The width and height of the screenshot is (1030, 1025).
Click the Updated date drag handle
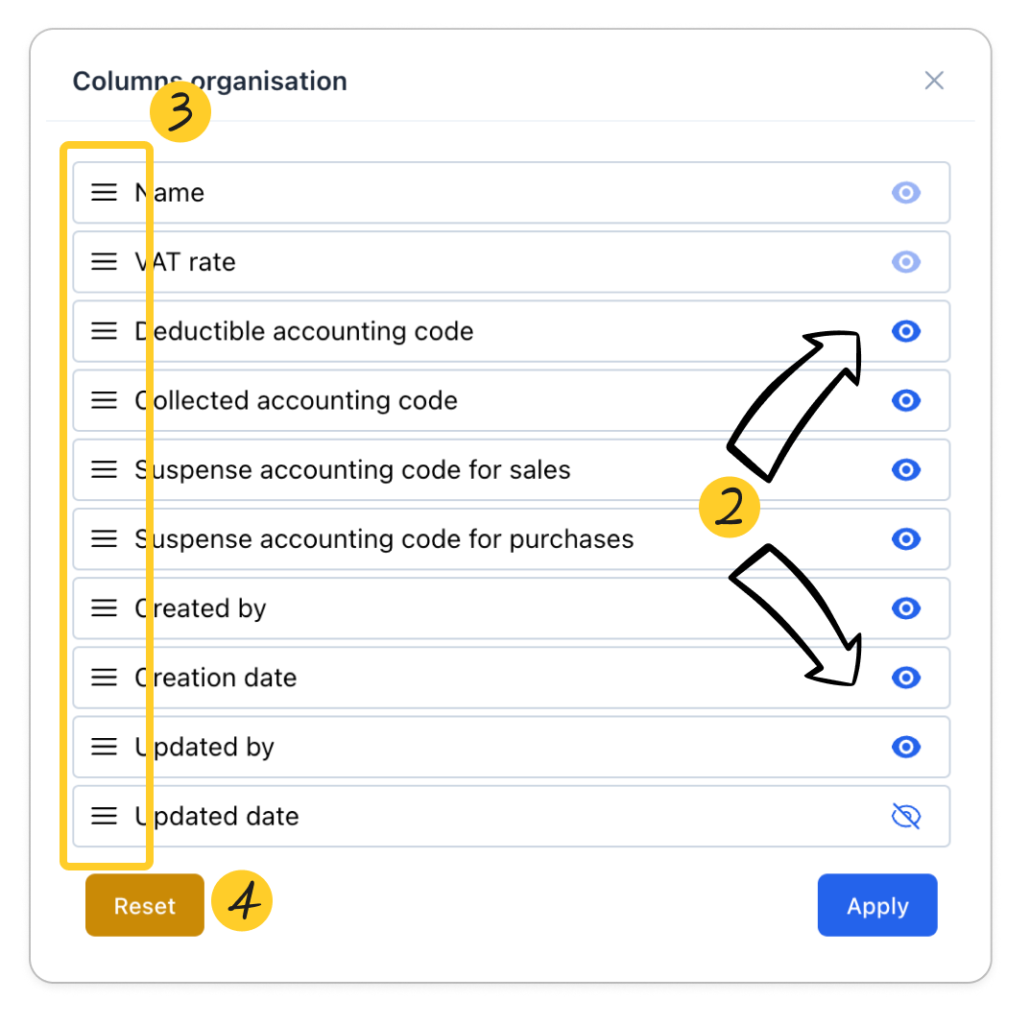click(x=104, y=816)
